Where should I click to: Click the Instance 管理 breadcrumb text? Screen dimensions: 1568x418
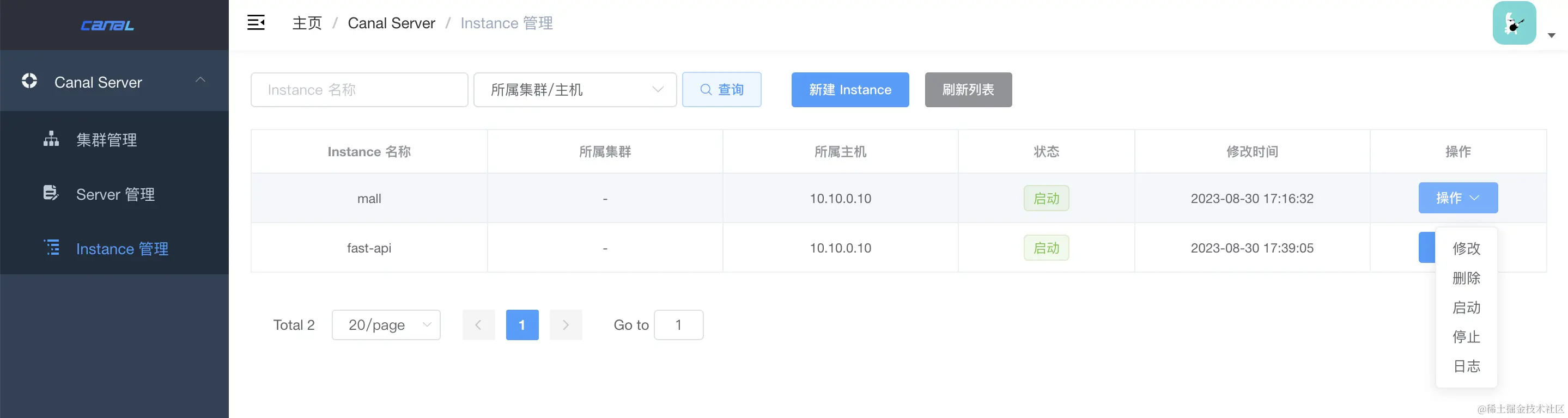tap(507, 23)
